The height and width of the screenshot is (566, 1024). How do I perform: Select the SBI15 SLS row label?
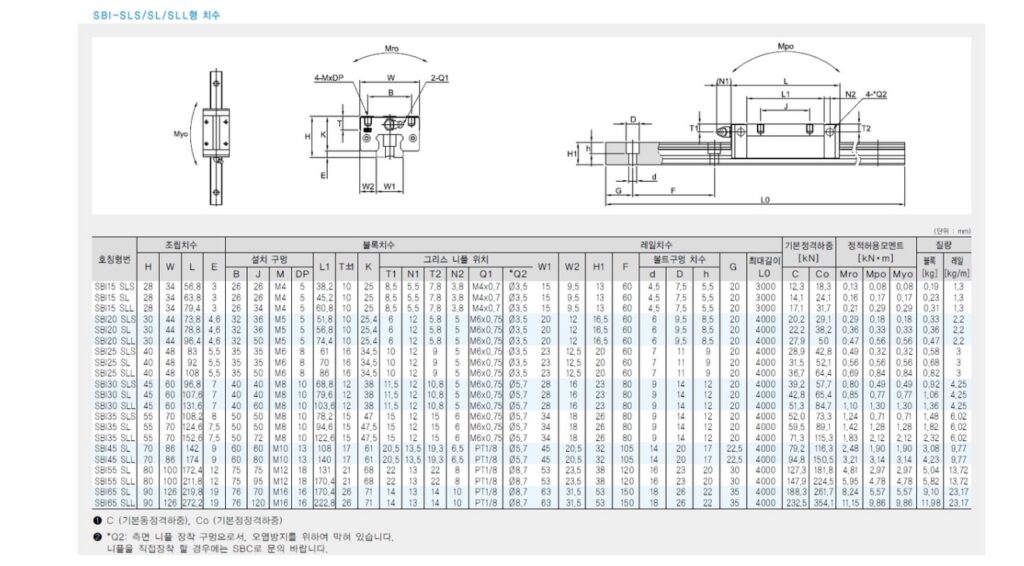[115, 286]
